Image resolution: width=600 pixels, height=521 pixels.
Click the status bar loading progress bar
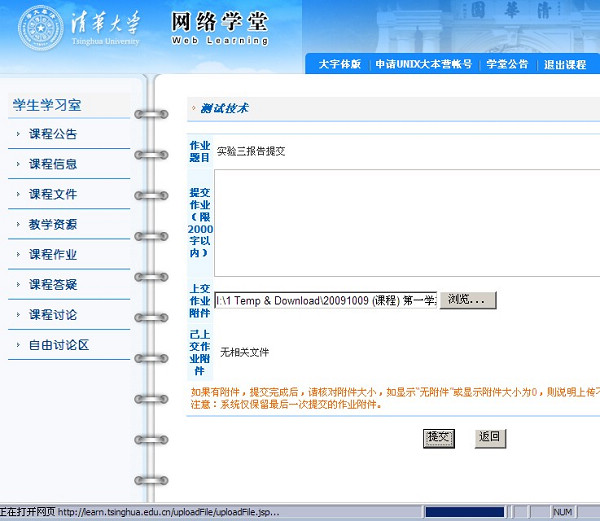pos(465,512)
